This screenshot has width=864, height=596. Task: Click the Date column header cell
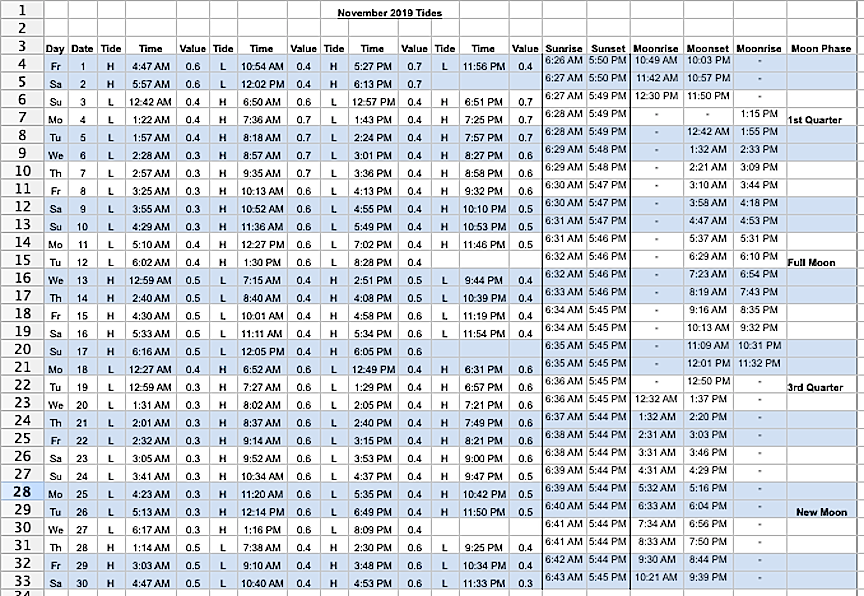83,48
